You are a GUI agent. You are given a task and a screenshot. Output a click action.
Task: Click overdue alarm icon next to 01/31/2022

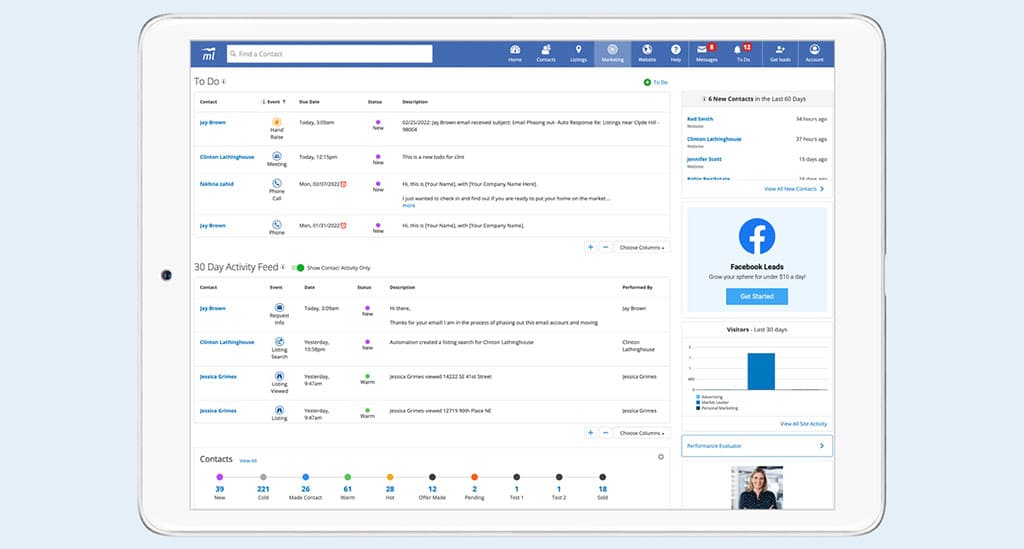[x=344, y=225]
